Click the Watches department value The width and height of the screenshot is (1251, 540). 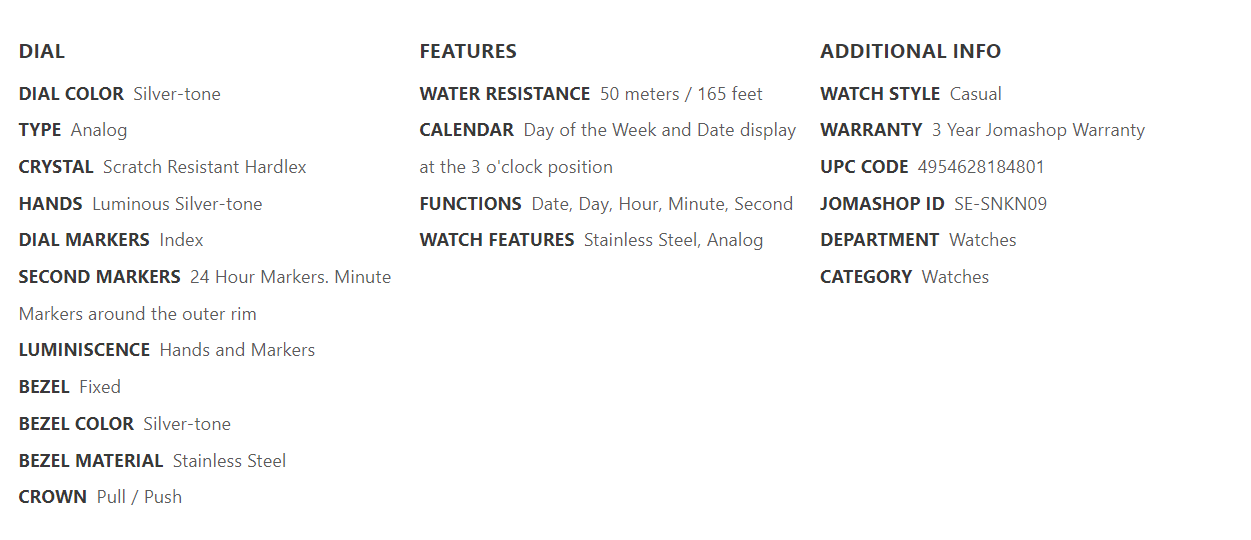983,240
